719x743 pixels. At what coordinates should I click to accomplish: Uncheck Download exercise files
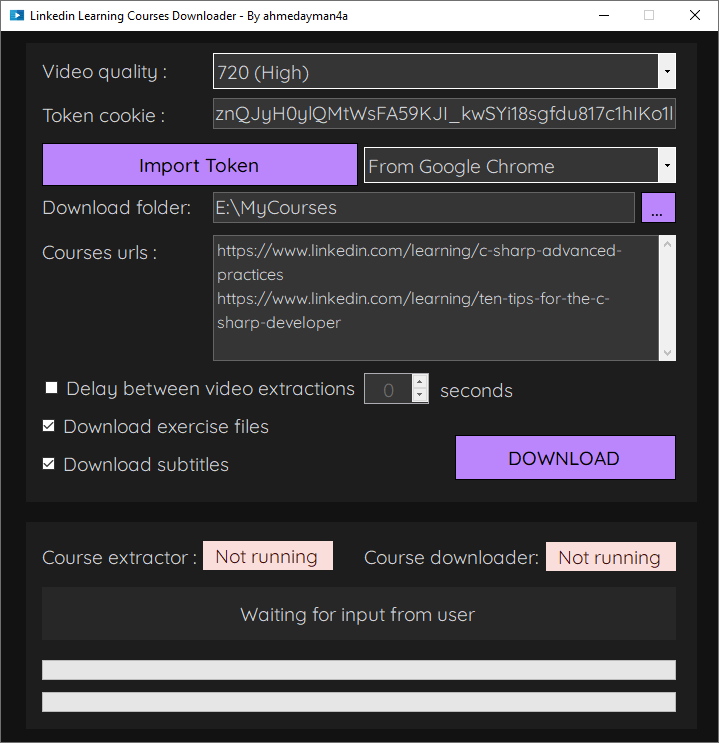[48, 426]
